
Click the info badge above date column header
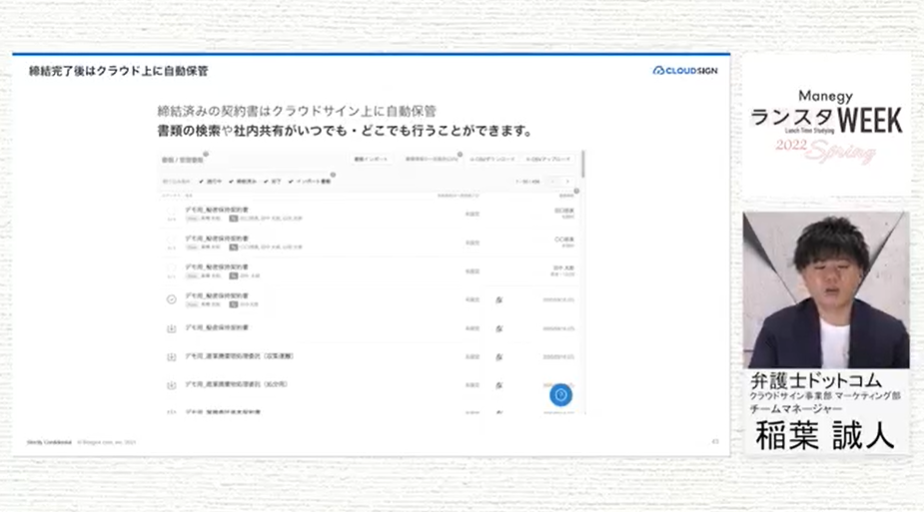click(577, 190)
